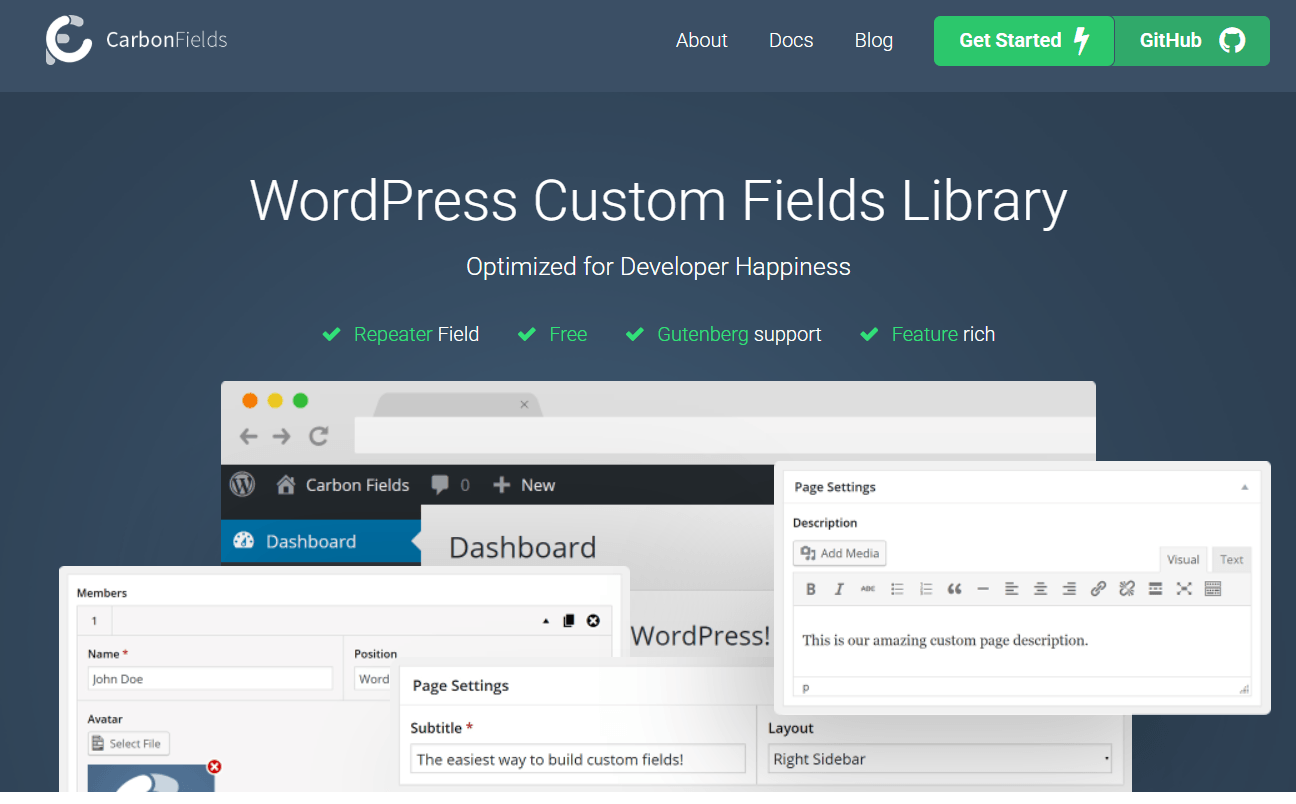Insert a bulleted list

pyautogui.click(x=897, y=589)
